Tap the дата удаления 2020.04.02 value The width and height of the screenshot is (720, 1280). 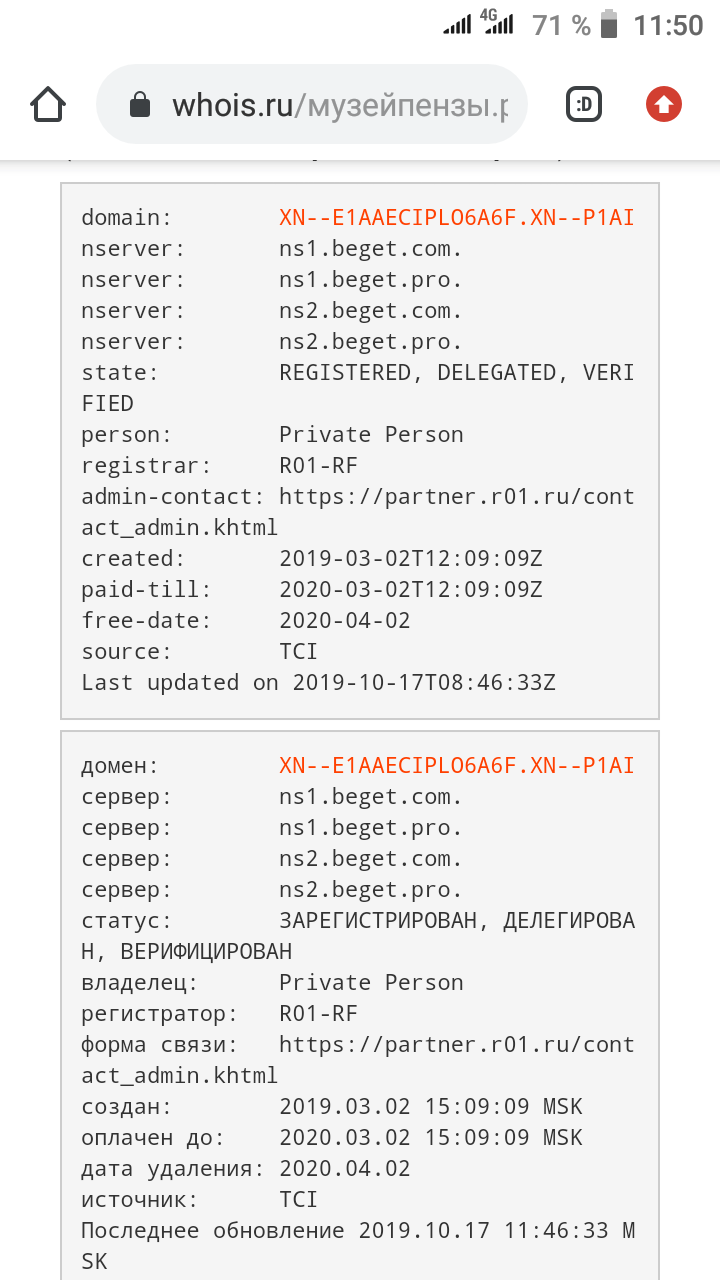point(345,1169)
